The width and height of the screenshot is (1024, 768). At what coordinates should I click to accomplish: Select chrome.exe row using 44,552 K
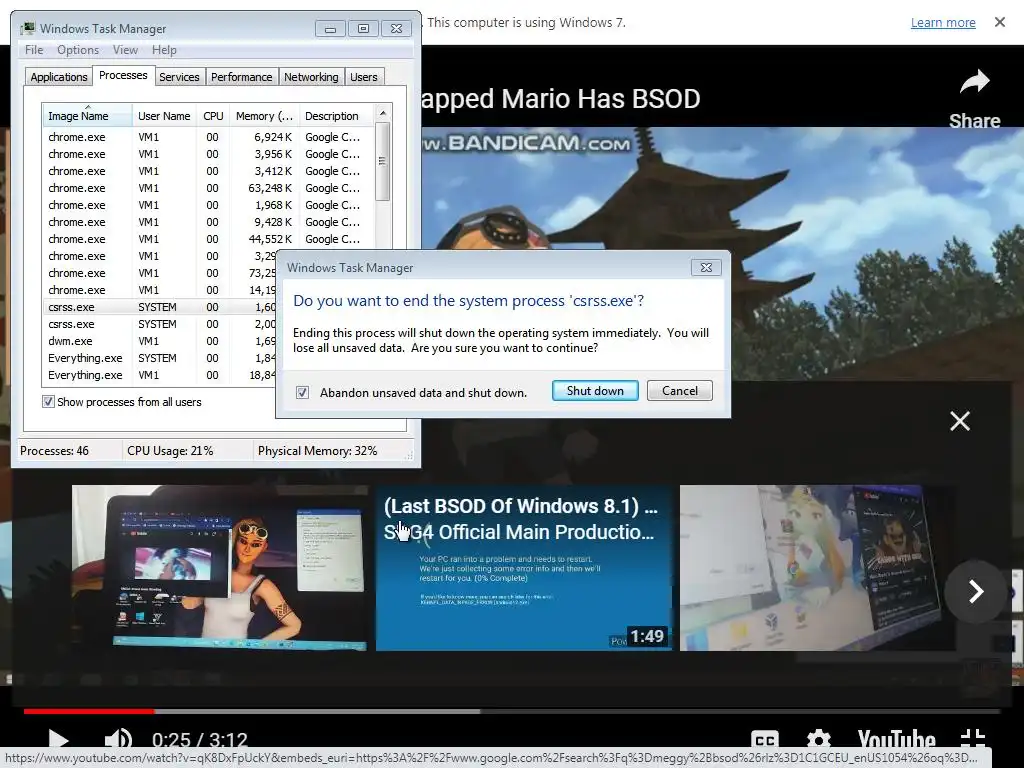tap(208, 239)
